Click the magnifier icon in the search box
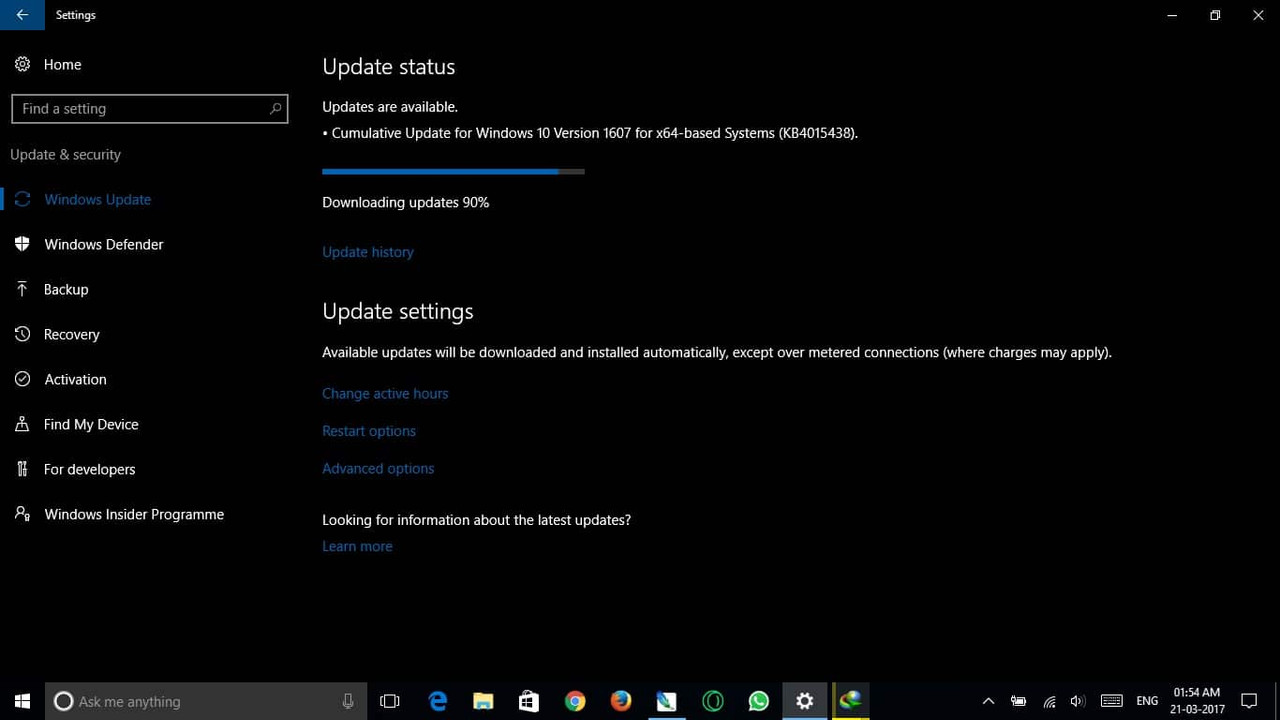 tap(275, 109)
